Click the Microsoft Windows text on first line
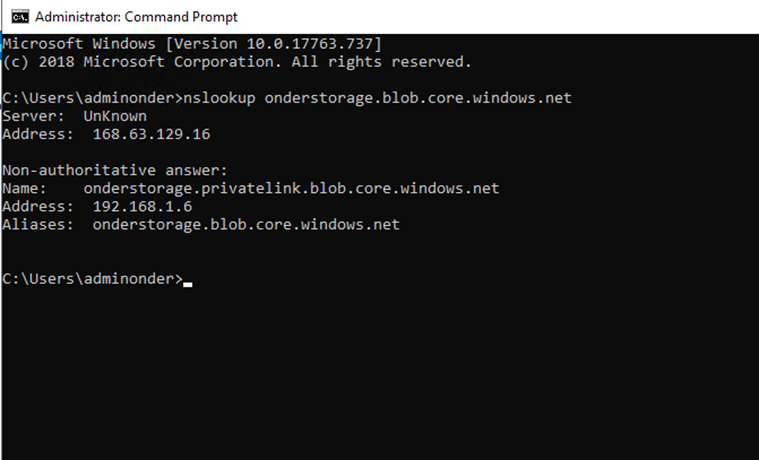Image resolution: width=759 pixels, height=460 pixels. click(79, 44)
